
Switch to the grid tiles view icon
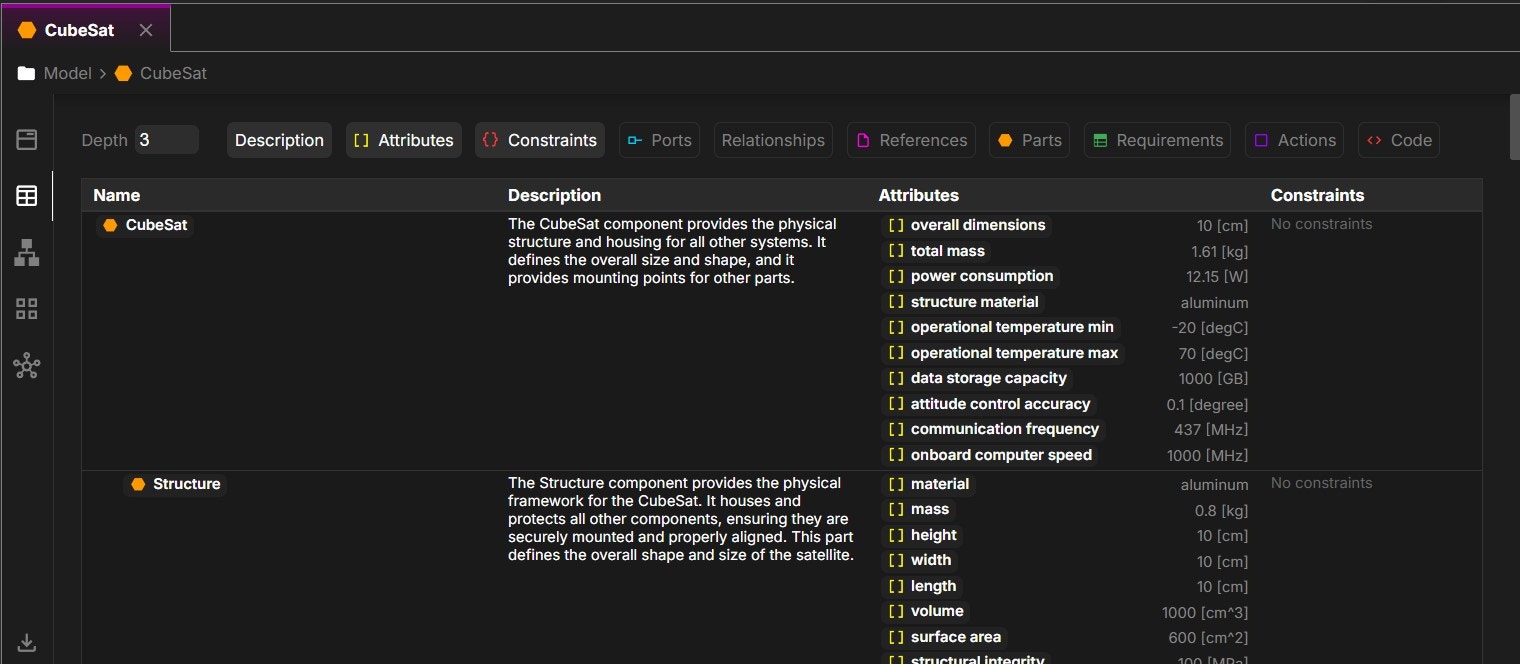point(27,309)
